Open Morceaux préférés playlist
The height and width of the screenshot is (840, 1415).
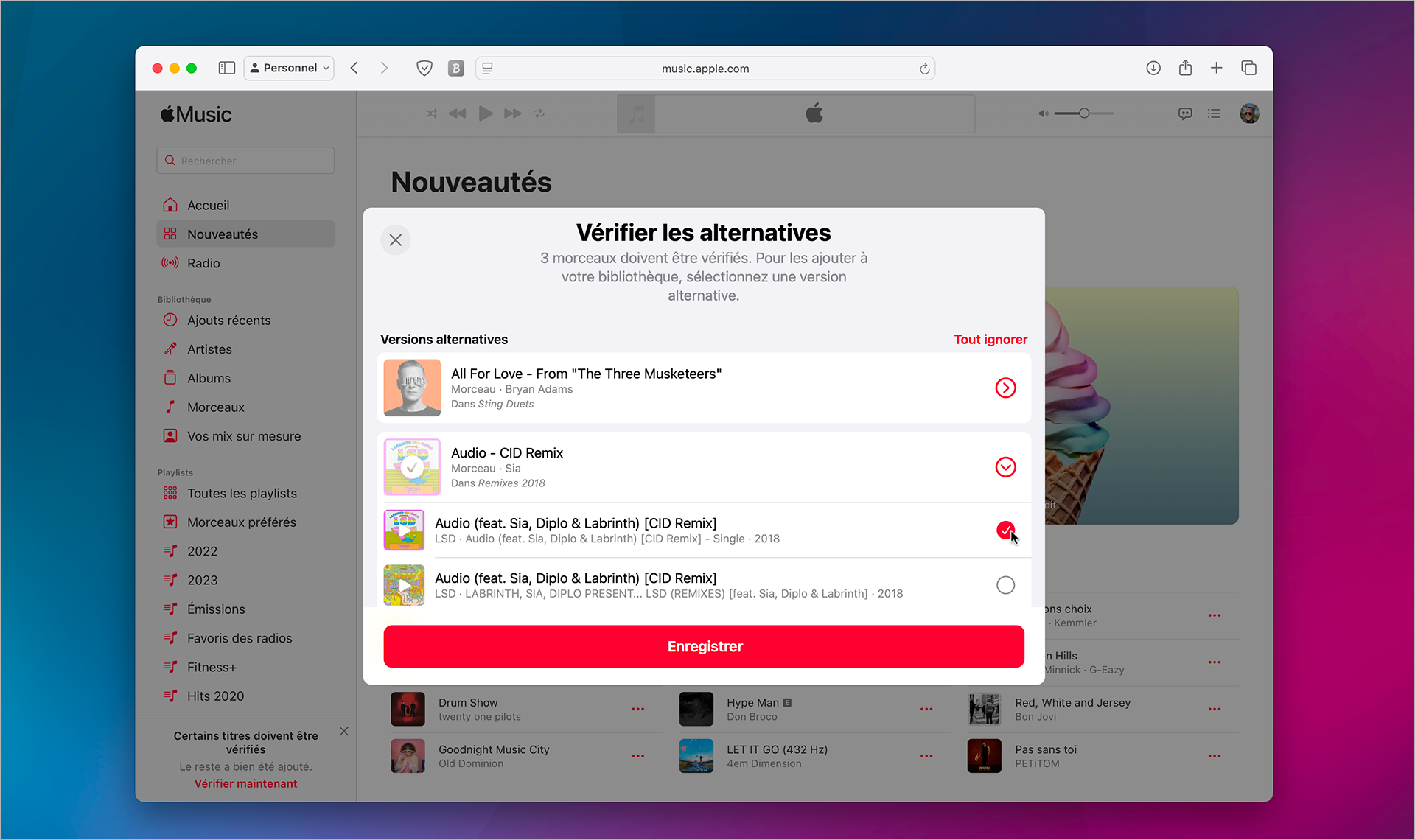coord(245,522)
